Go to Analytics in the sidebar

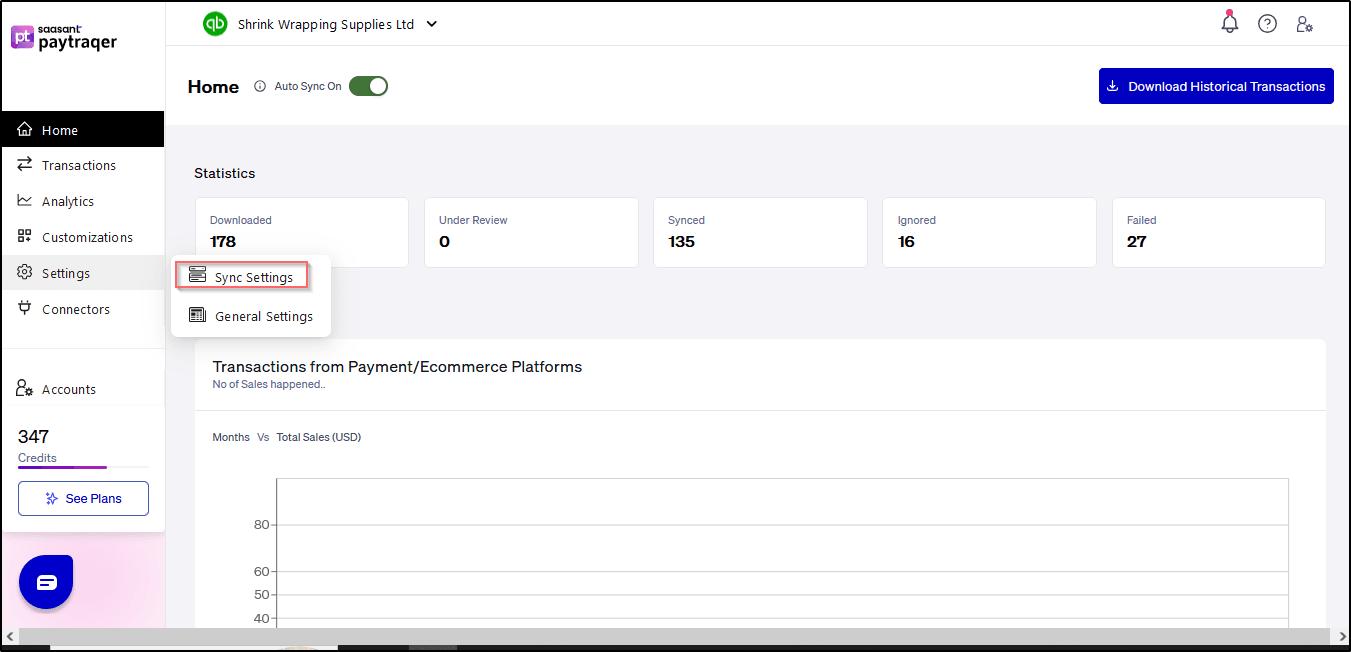67,201
